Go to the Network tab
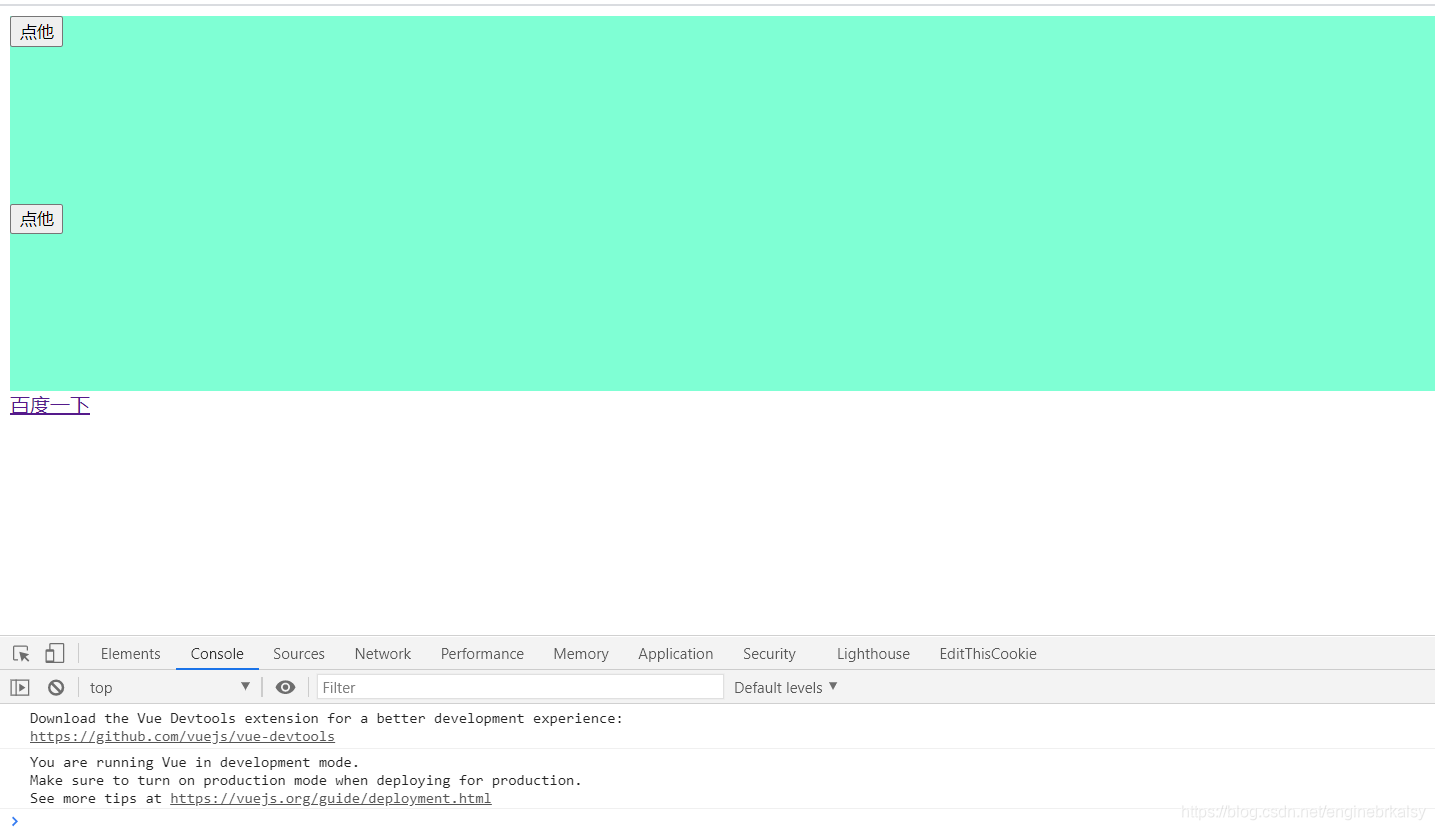Viewport: 1435px width, 830px height. [x=383, y=654]
